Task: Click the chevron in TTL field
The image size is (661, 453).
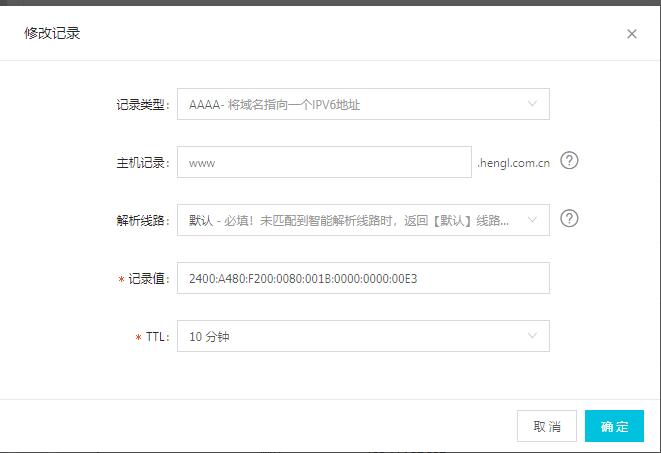Action: pos(532,335)
